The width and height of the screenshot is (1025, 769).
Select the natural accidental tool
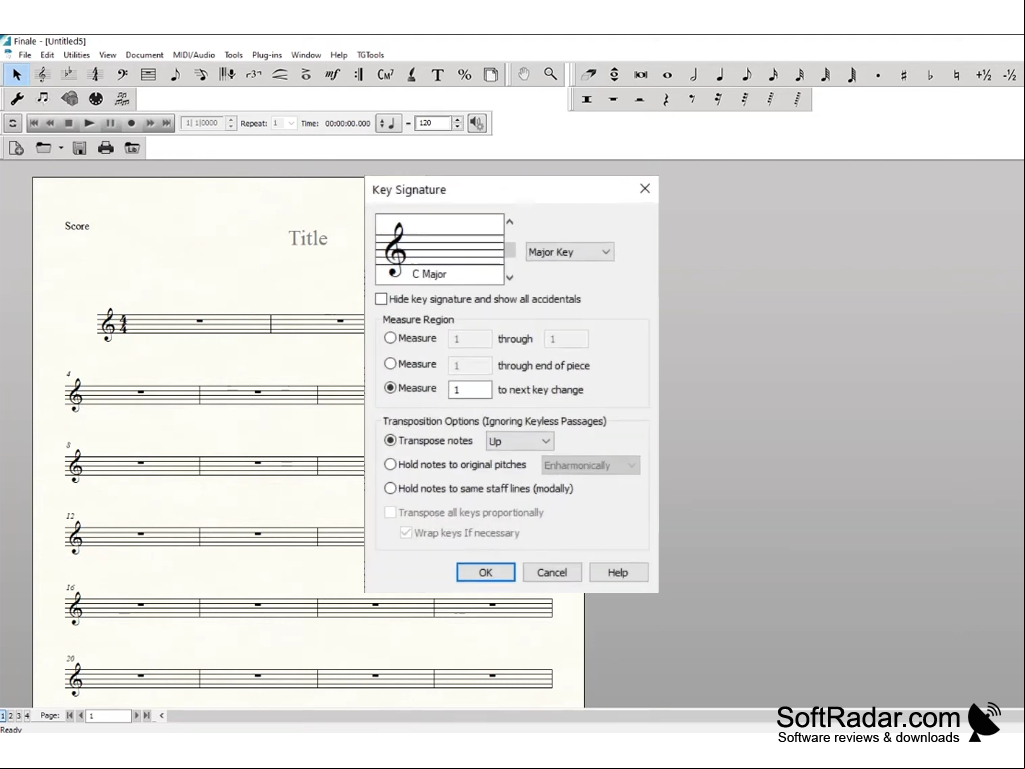[956, 75]
